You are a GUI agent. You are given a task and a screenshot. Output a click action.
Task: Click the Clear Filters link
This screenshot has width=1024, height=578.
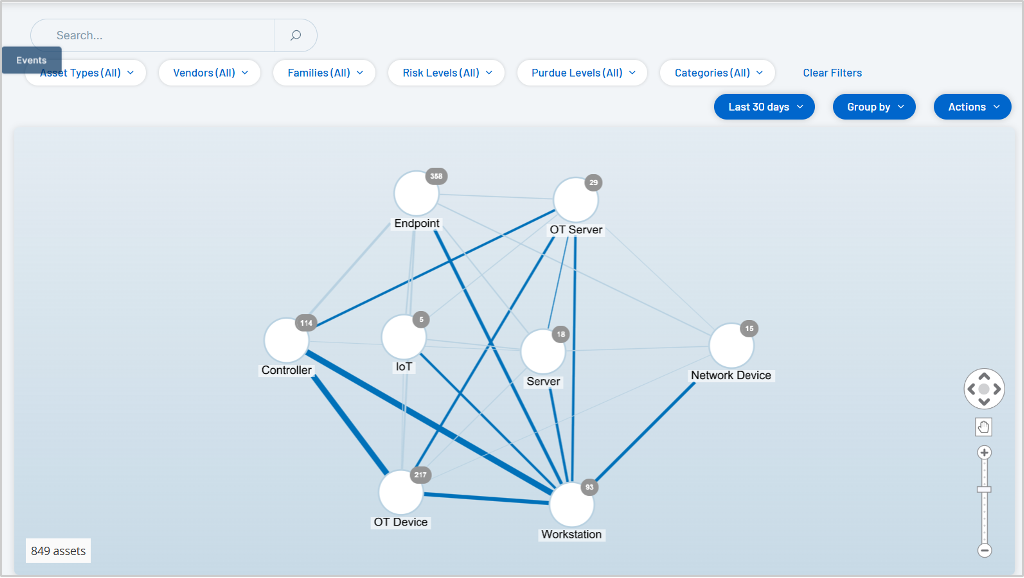coord(833,73)
